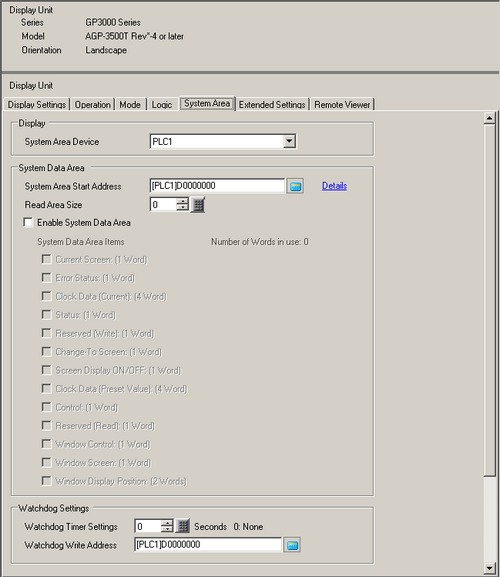Open keypad icon next to Read Area Size
The image size is (500, 577).
coord(198,205)
